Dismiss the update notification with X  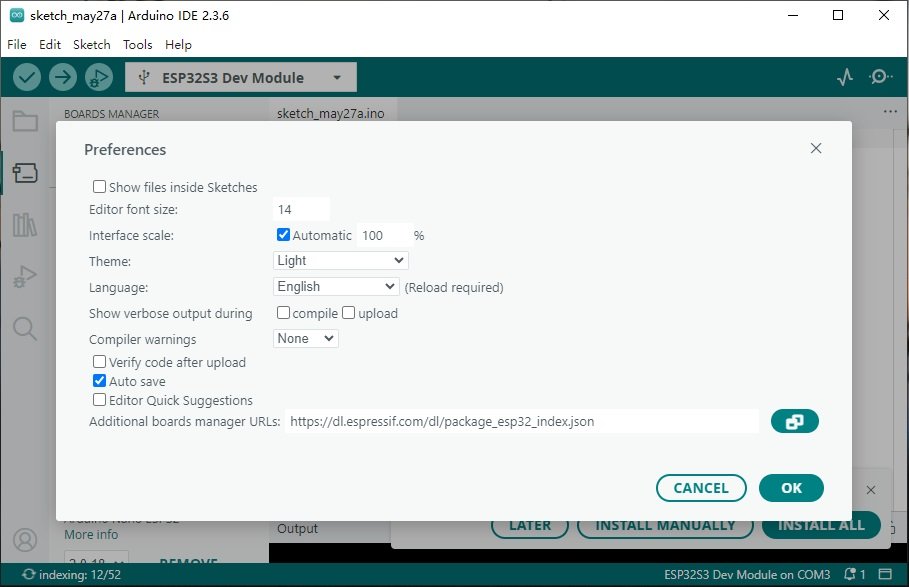pyautogui.click(x=871, y=490)
